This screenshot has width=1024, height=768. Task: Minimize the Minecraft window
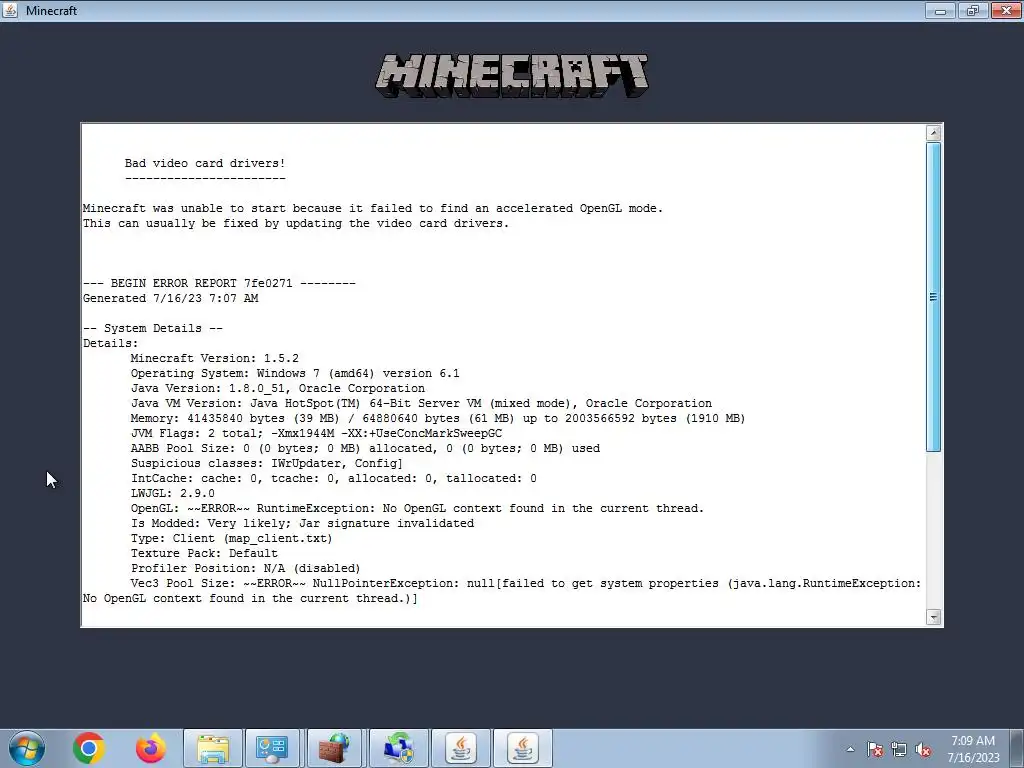[x=940, y=10]
